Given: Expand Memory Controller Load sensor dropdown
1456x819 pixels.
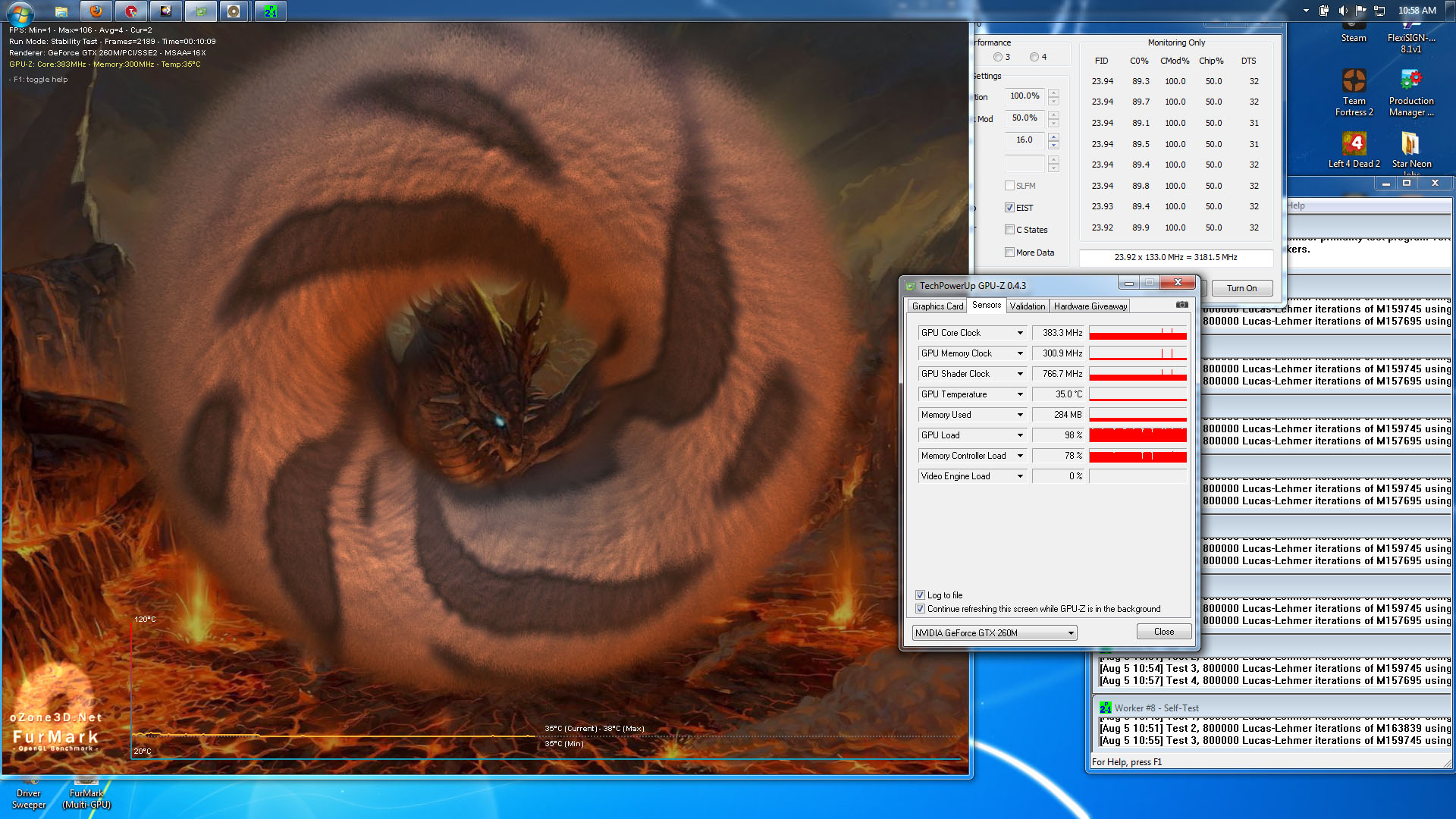Looking at the screenshot, I should [1020, 456].
